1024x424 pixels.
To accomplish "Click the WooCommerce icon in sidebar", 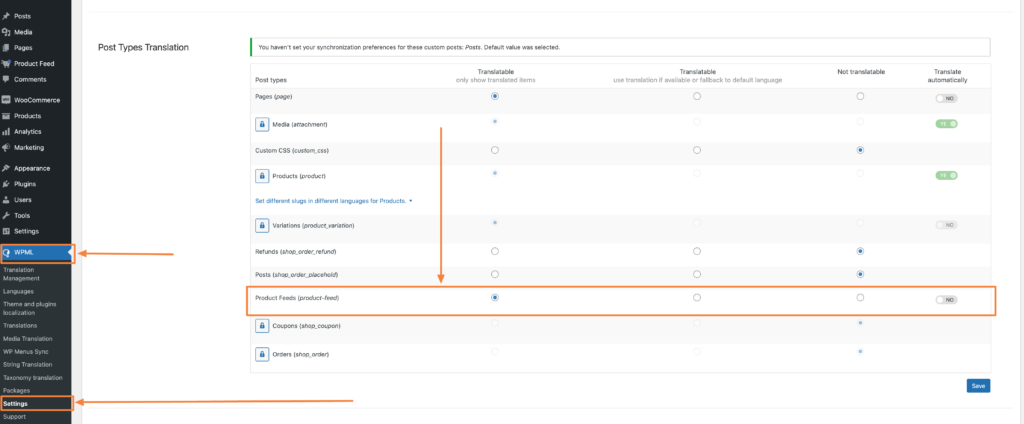I will (x=6, y=100).
